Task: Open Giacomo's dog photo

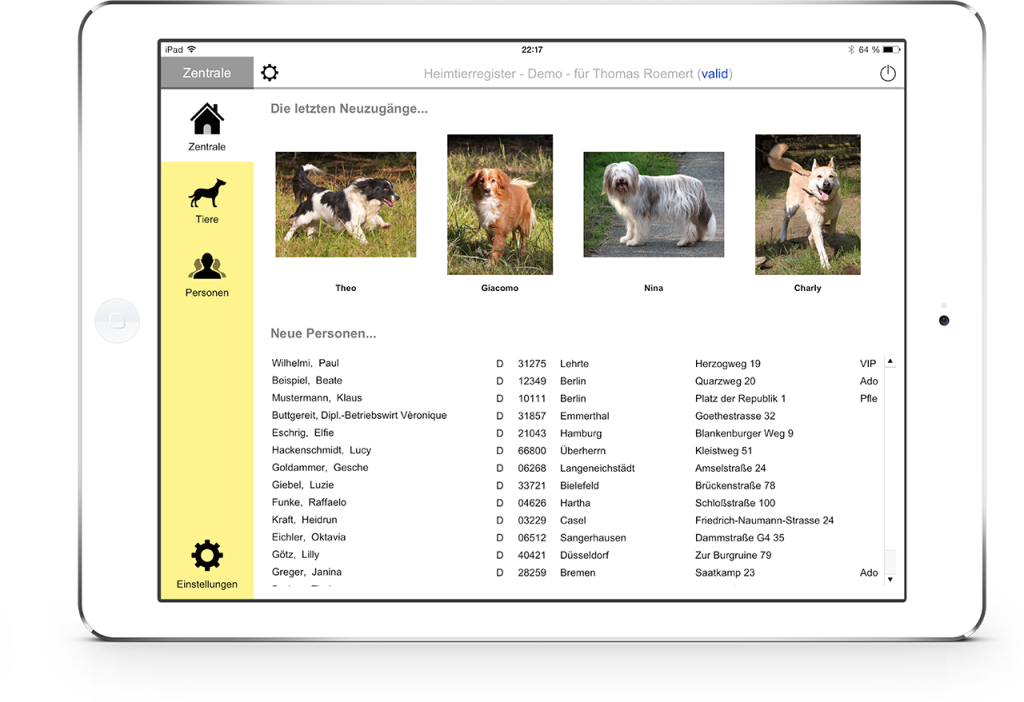Action: [x=500, y=204]
